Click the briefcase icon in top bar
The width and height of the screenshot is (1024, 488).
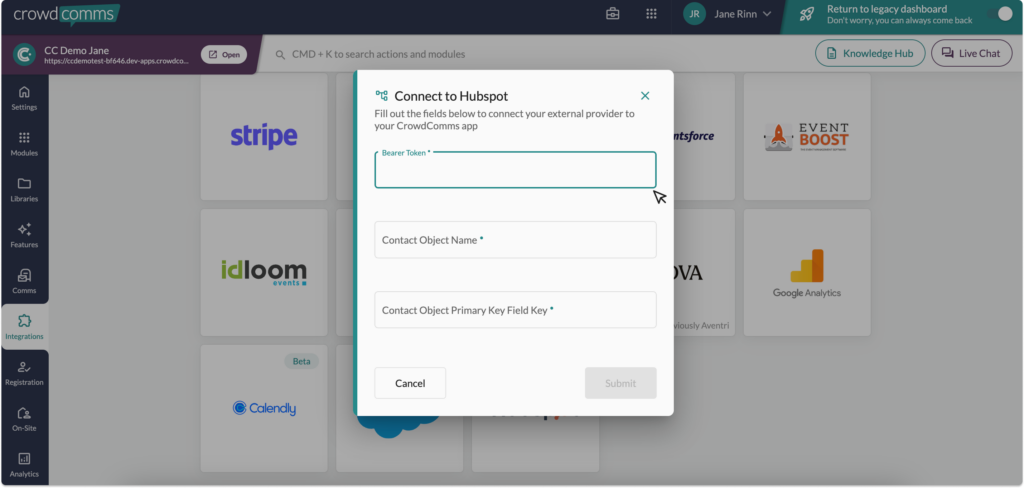coord(613,14)
